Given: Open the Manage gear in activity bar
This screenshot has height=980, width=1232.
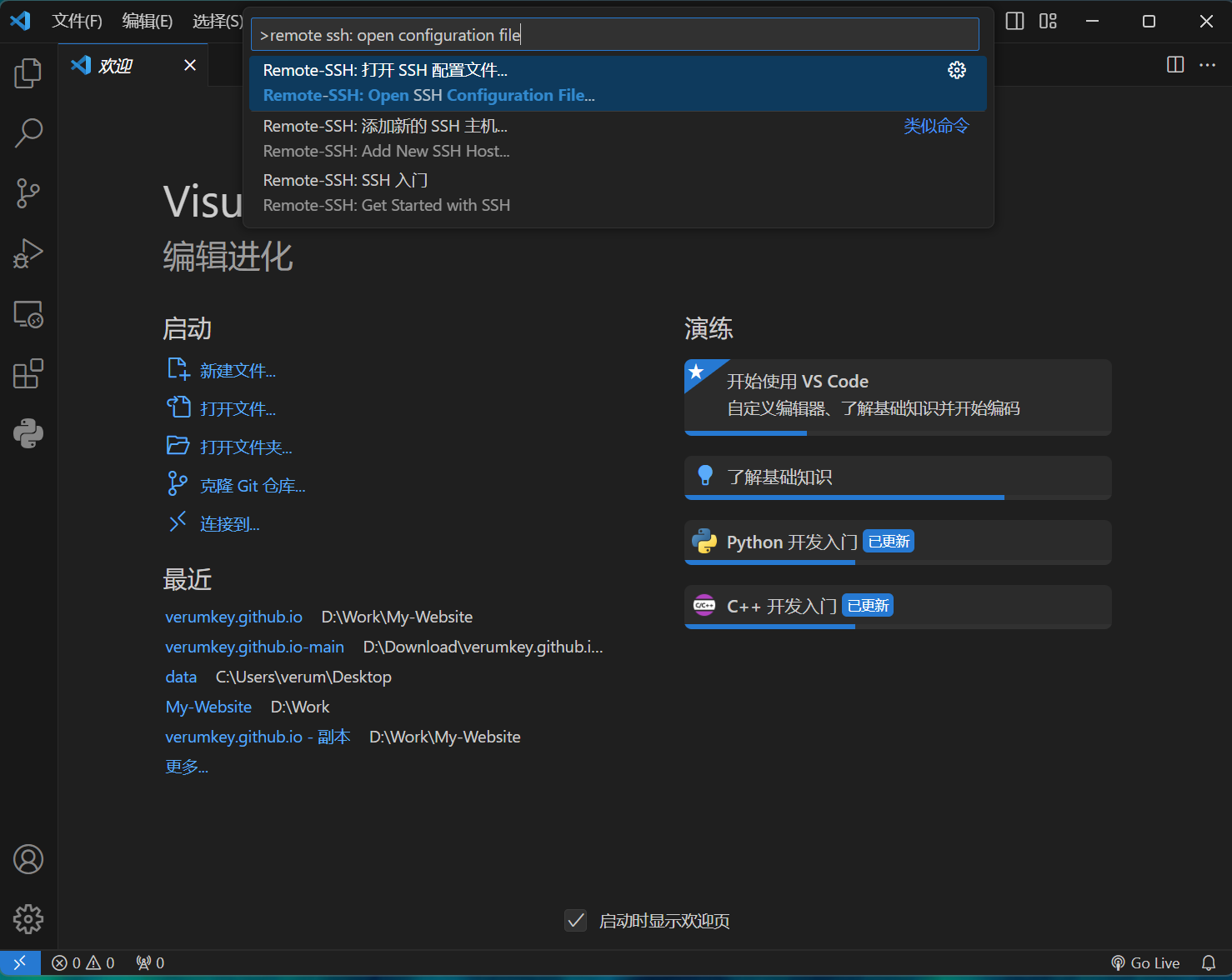Looking at the screenshot, I should coord(28,919).
